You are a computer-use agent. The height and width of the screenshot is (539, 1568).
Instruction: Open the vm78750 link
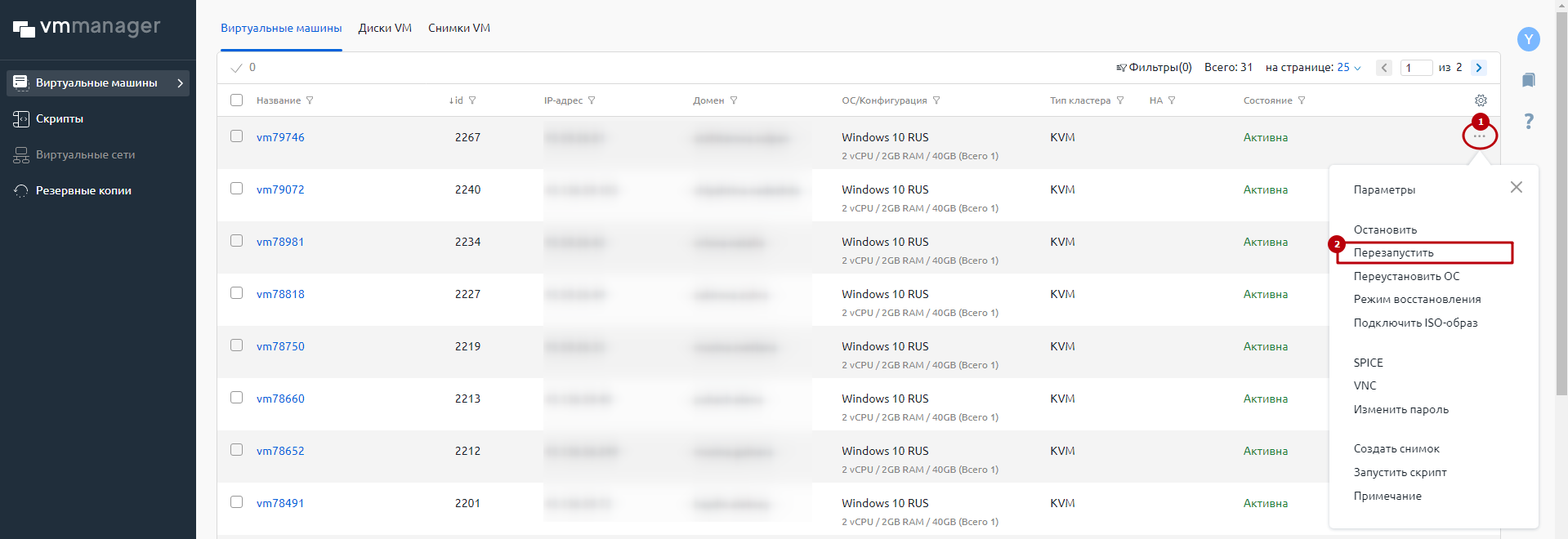(x=280, y=346)
